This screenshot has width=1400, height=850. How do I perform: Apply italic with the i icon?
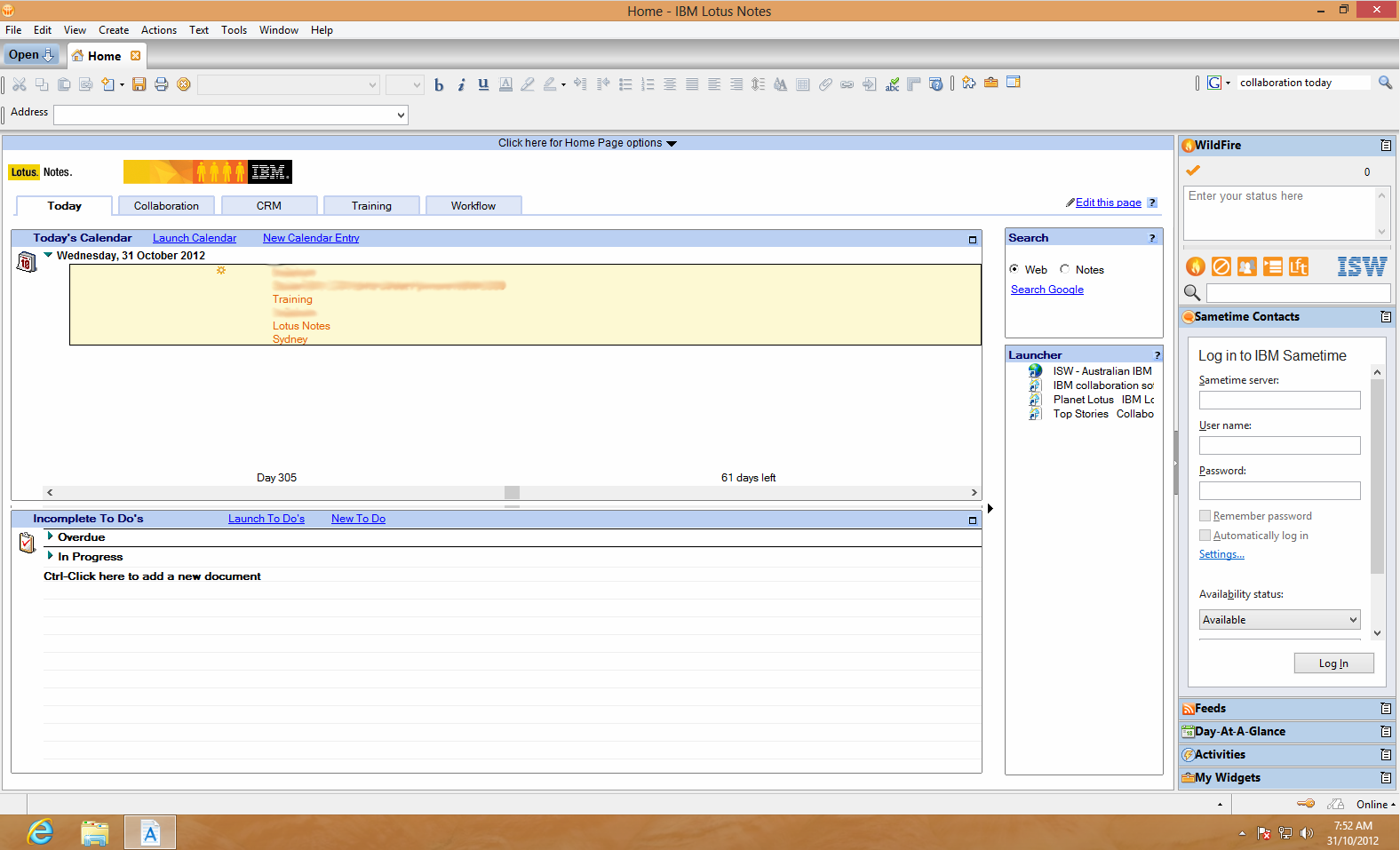pyautogui.click(x=461, y=85)
